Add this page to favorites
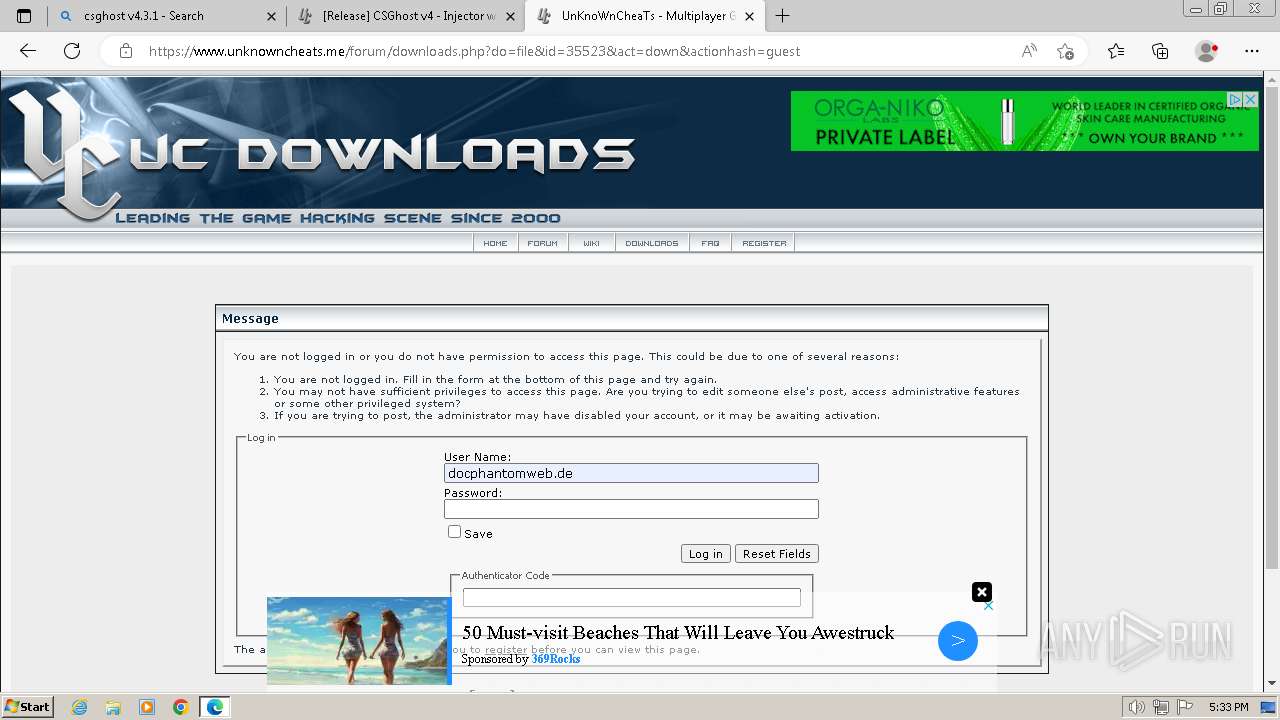The height and width of the screenshot is (720, 1280). (x=1065, y=51)
